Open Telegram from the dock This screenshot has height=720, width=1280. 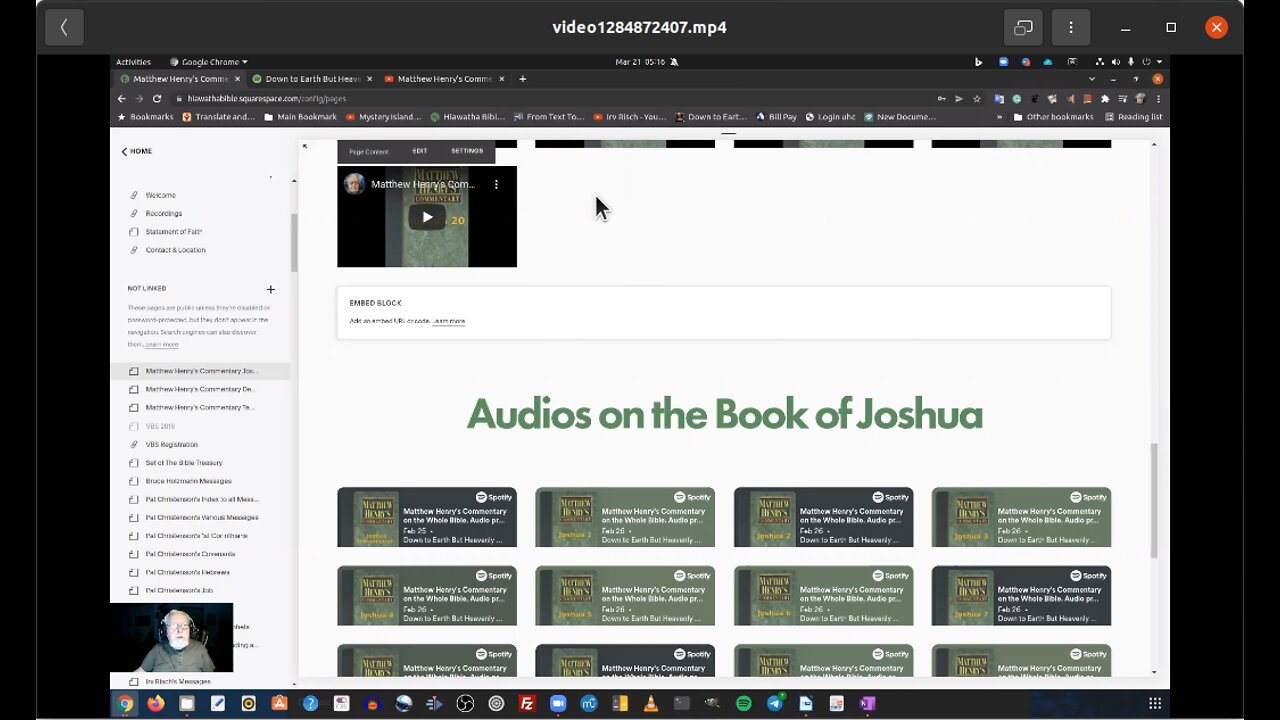tap(775, 704)
